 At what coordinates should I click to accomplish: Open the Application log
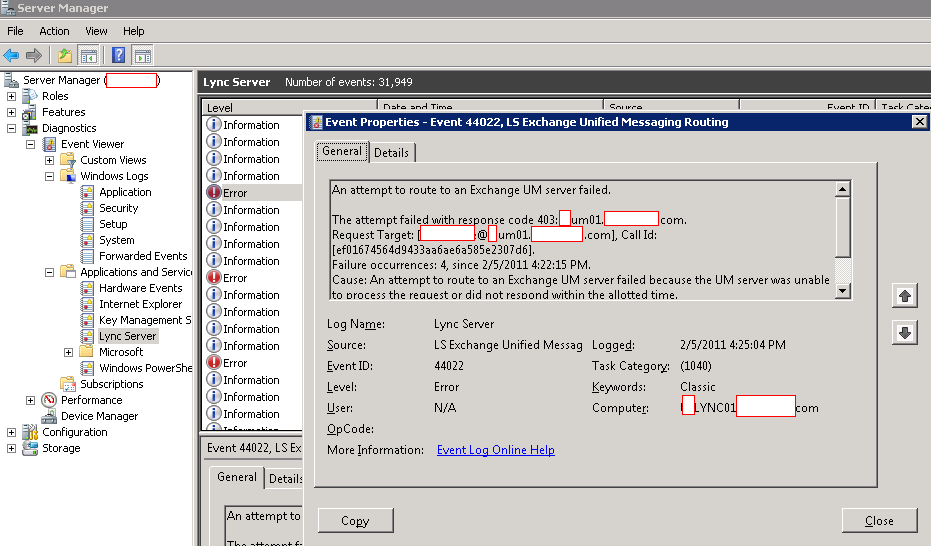pyautogui.click(x=125, y=192)
